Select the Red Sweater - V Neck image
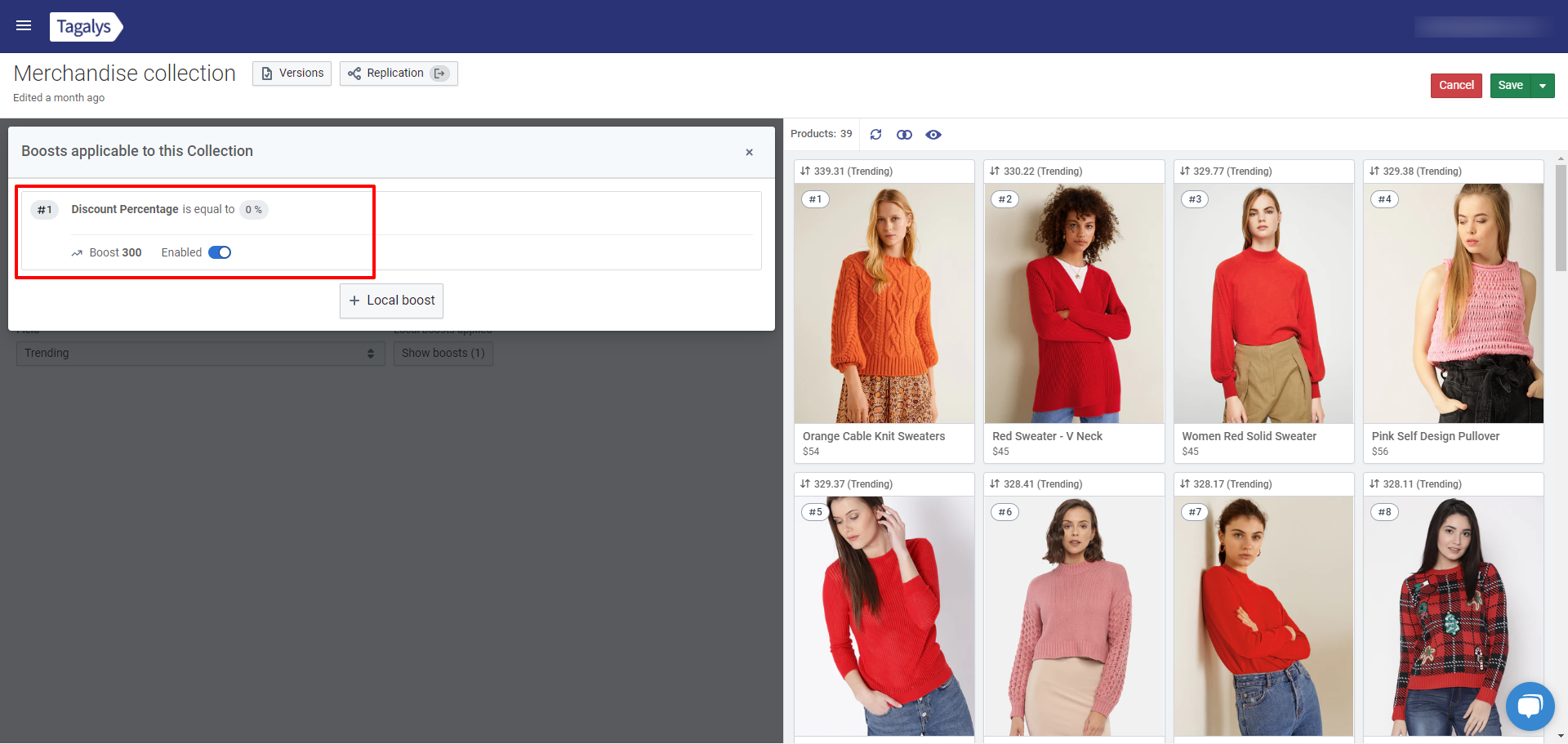This screenshot has height=744, width=1568. 1074,303
